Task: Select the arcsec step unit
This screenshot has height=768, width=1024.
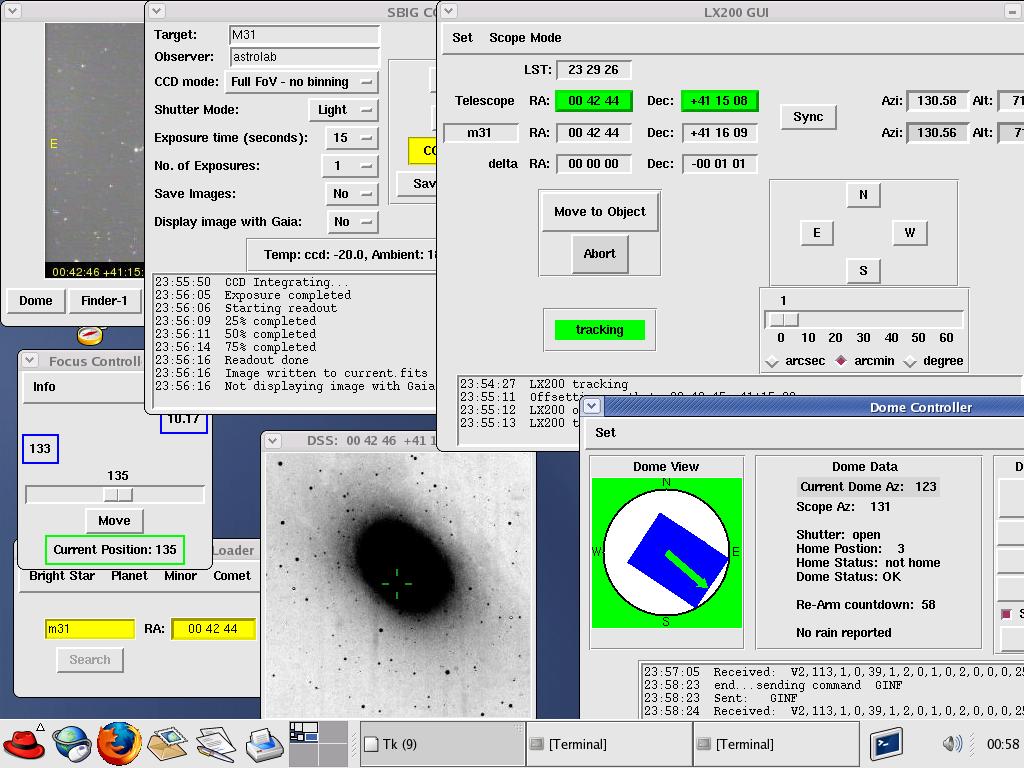Action: (773, 361)
